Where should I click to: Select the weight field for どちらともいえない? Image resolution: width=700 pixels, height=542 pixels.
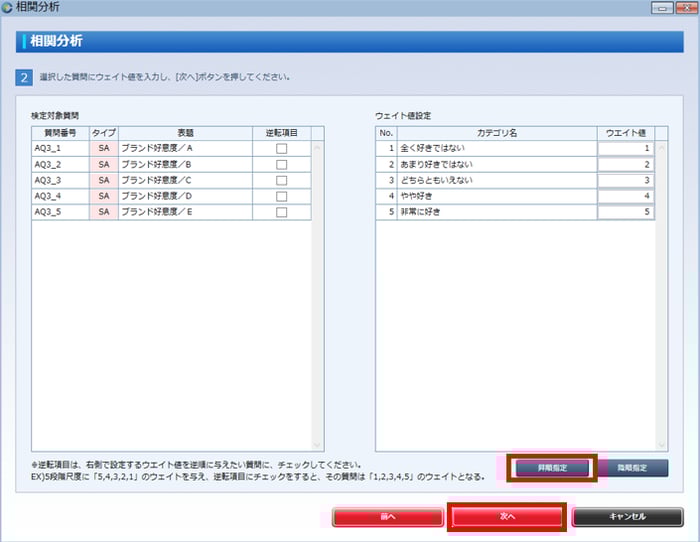625,180
